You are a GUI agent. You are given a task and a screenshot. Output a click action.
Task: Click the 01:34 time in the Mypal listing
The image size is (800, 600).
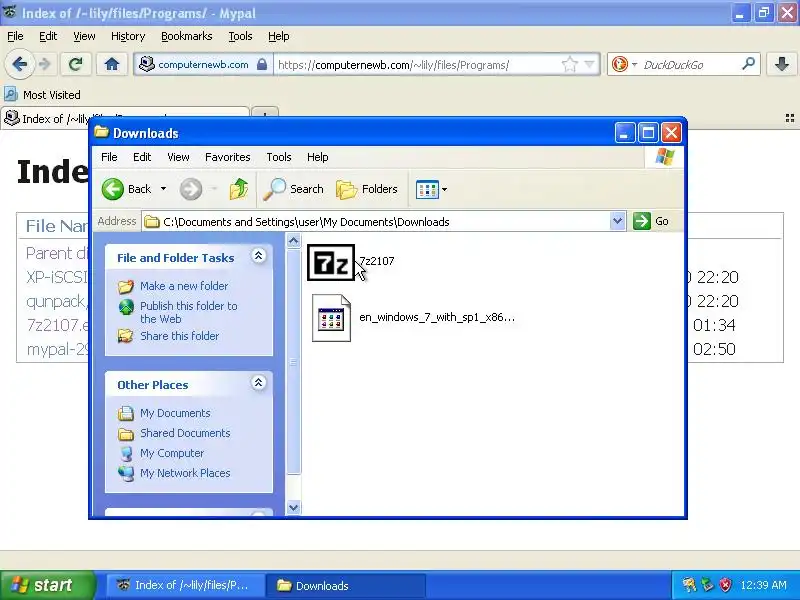tap(714, 325)
